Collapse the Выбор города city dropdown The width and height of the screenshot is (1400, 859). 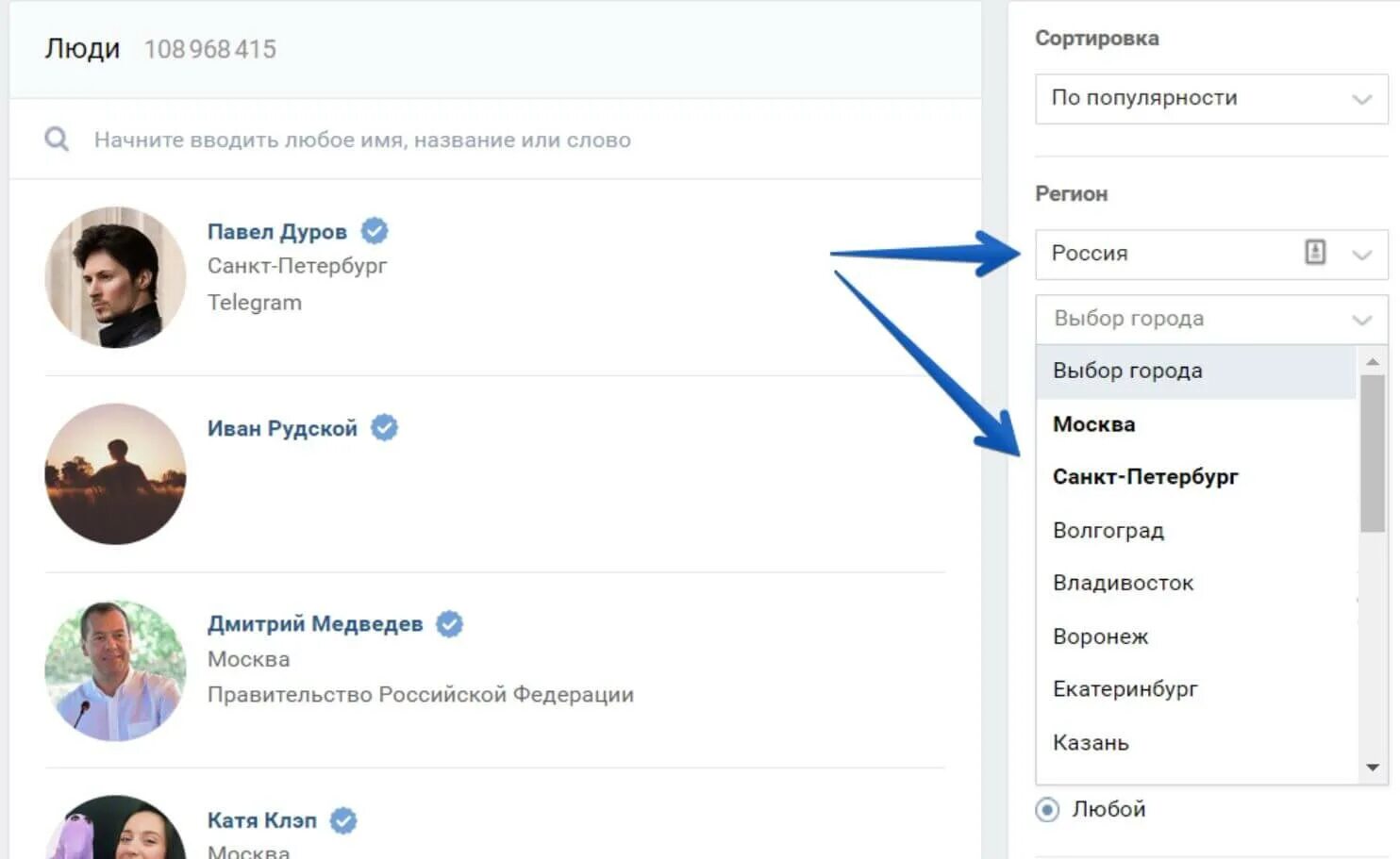coord(1361,320)
